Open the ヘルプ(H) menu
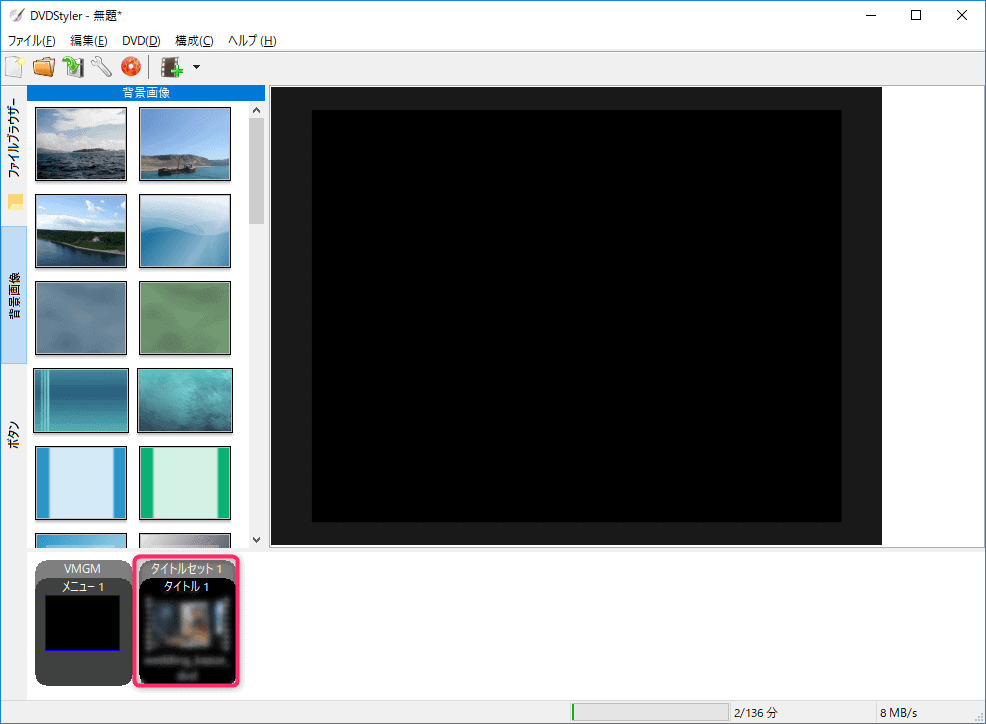 252,41
